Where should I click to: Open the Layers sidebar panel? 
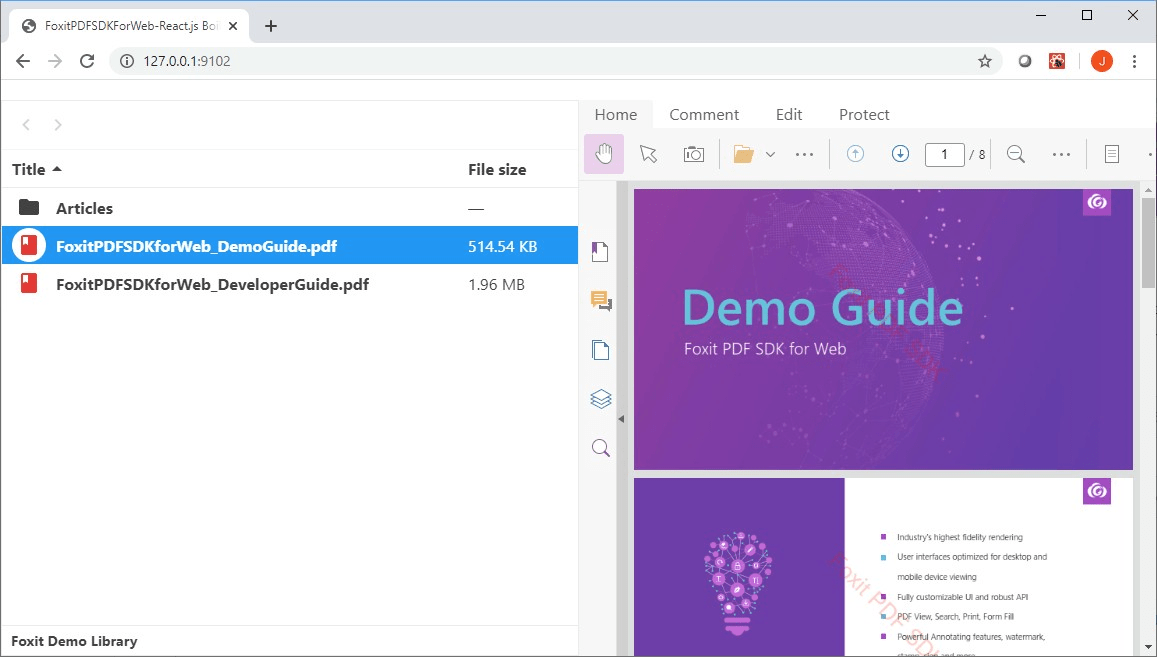tap(601, 399)
